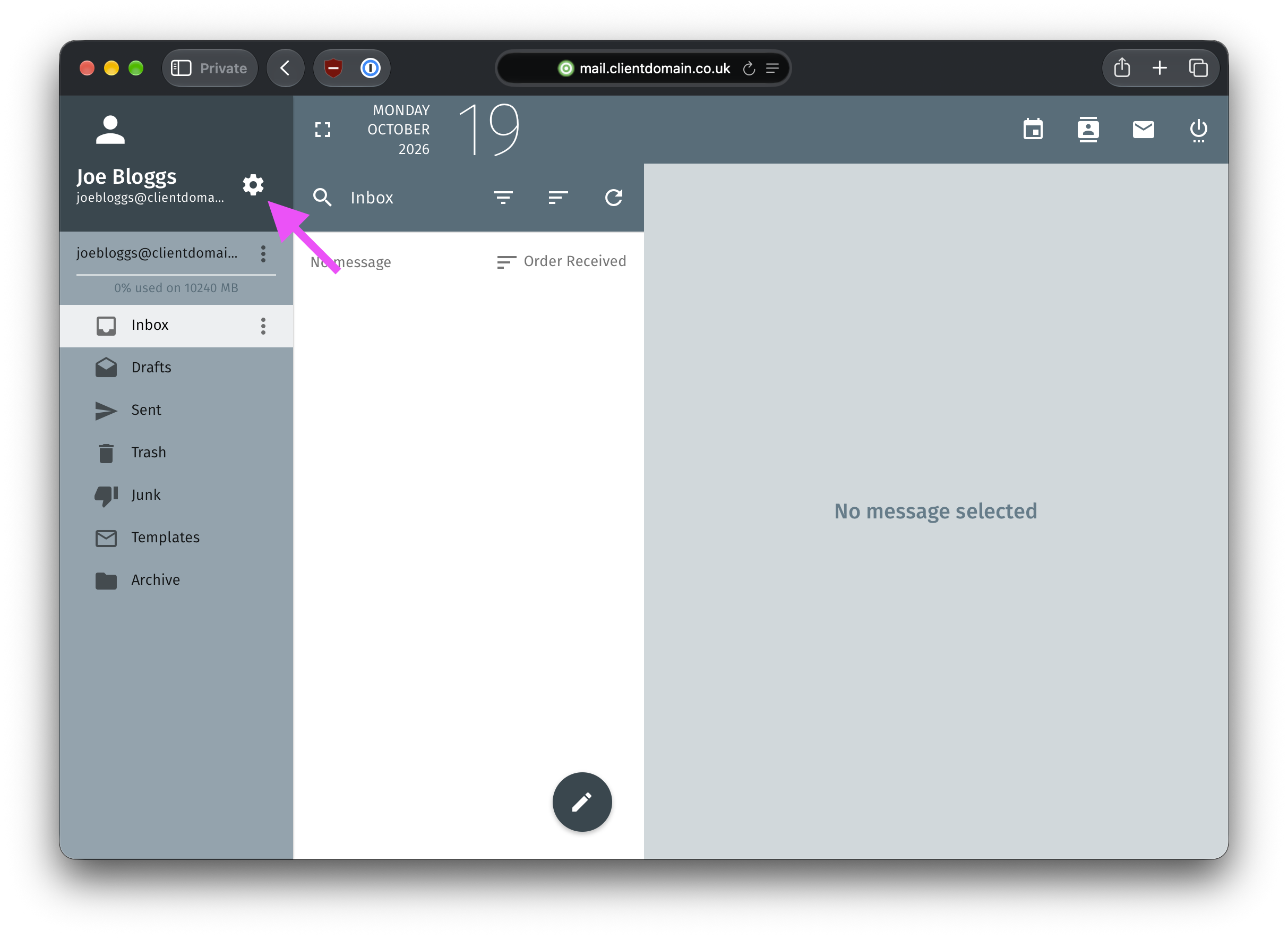
Task: Open the message filter icon
Action: coord(503,197)
